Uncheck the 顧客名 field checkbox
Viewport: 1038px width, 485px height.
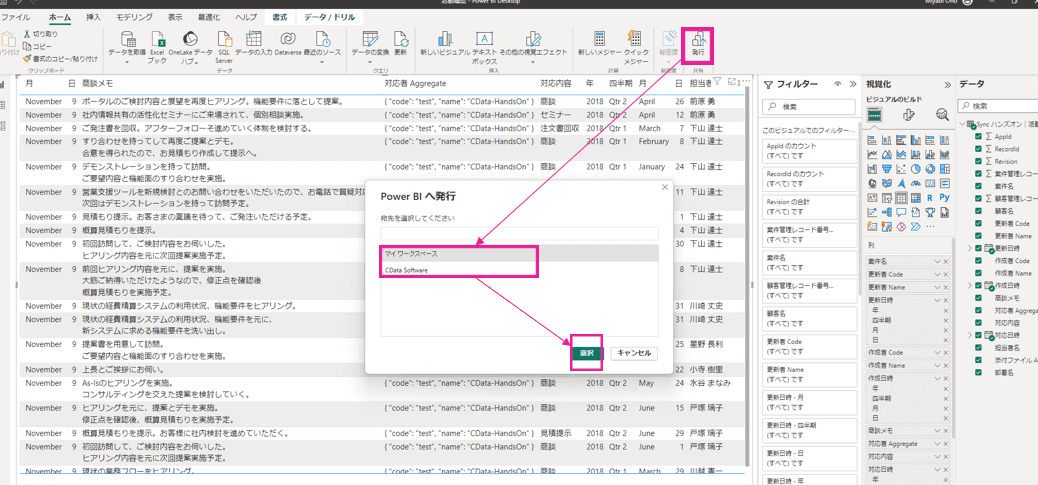click(x=978, y=210)
